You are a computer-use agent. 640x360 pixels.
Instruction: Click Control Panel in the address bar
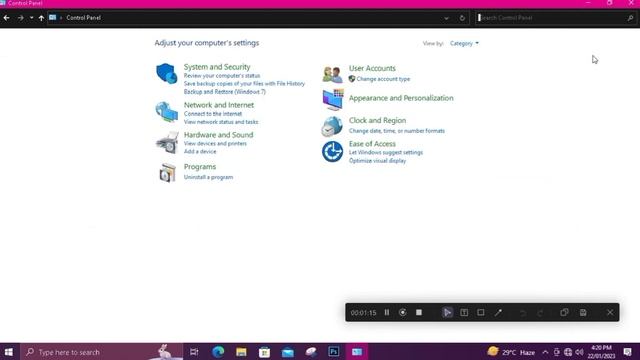[83, 18]
